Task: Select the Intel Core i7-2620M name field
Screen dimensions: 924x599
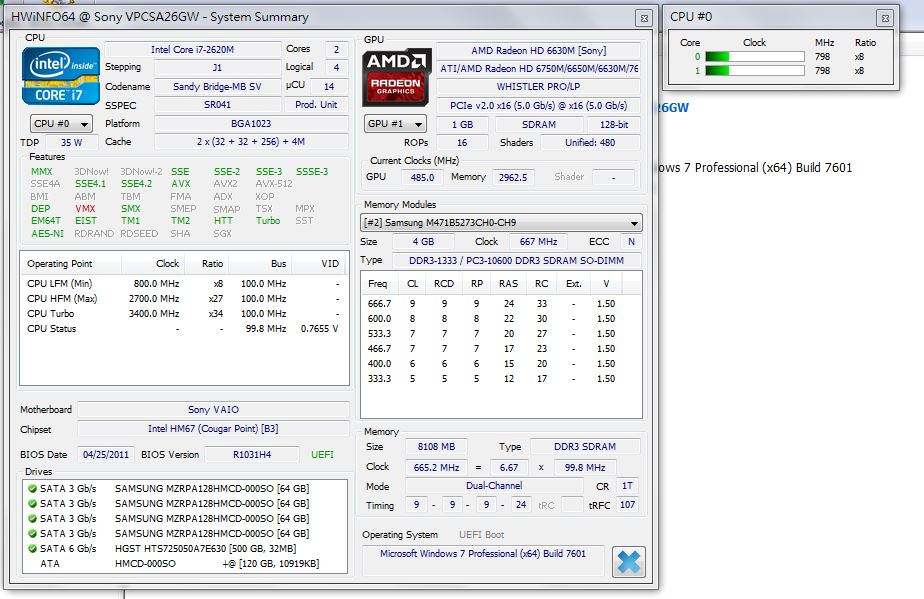Action: point(193,50)
